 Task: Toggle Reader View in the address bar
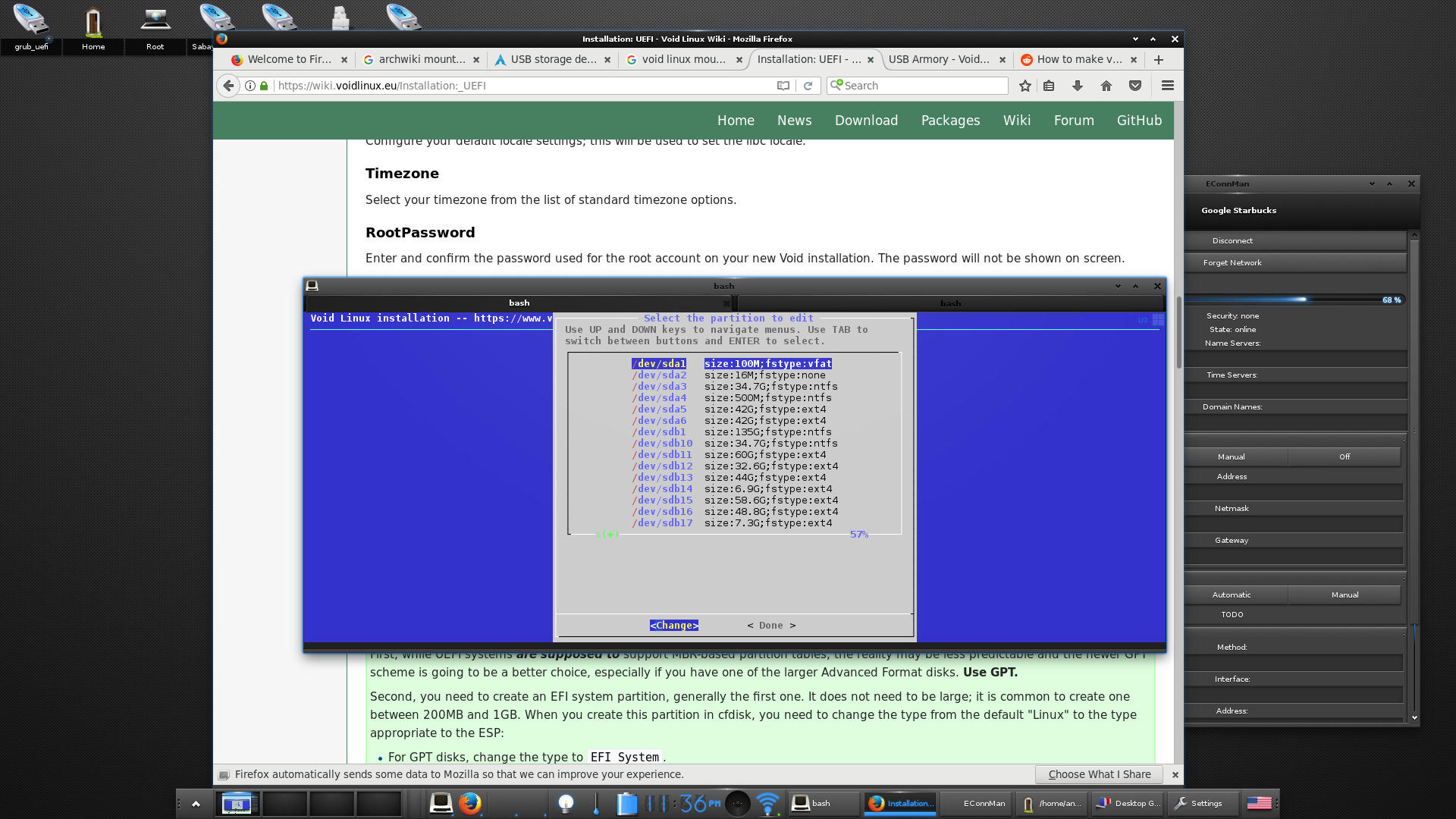[783, 86]
